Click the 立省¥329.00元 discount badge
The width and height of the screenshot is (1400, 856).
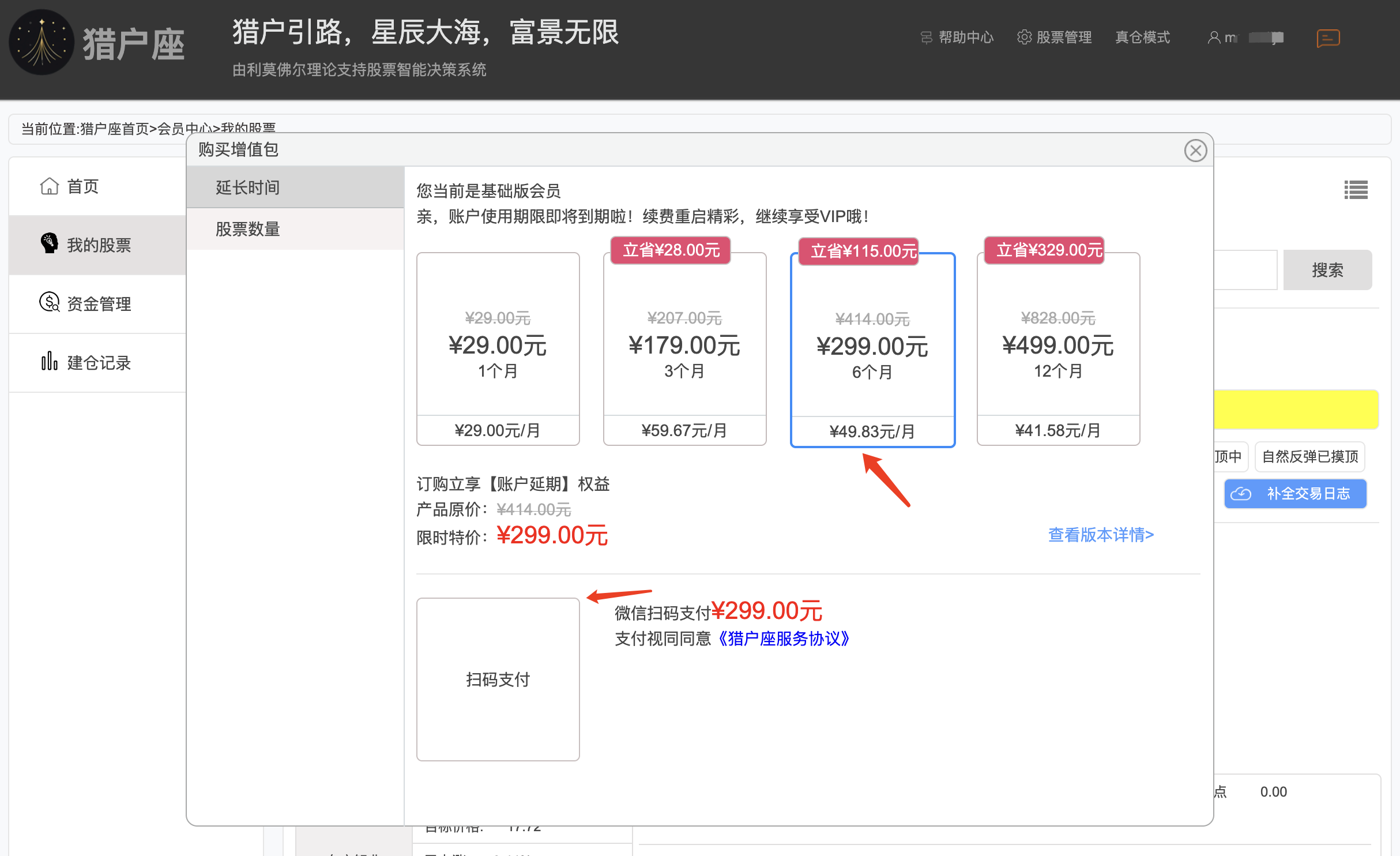coord(1044,250)
